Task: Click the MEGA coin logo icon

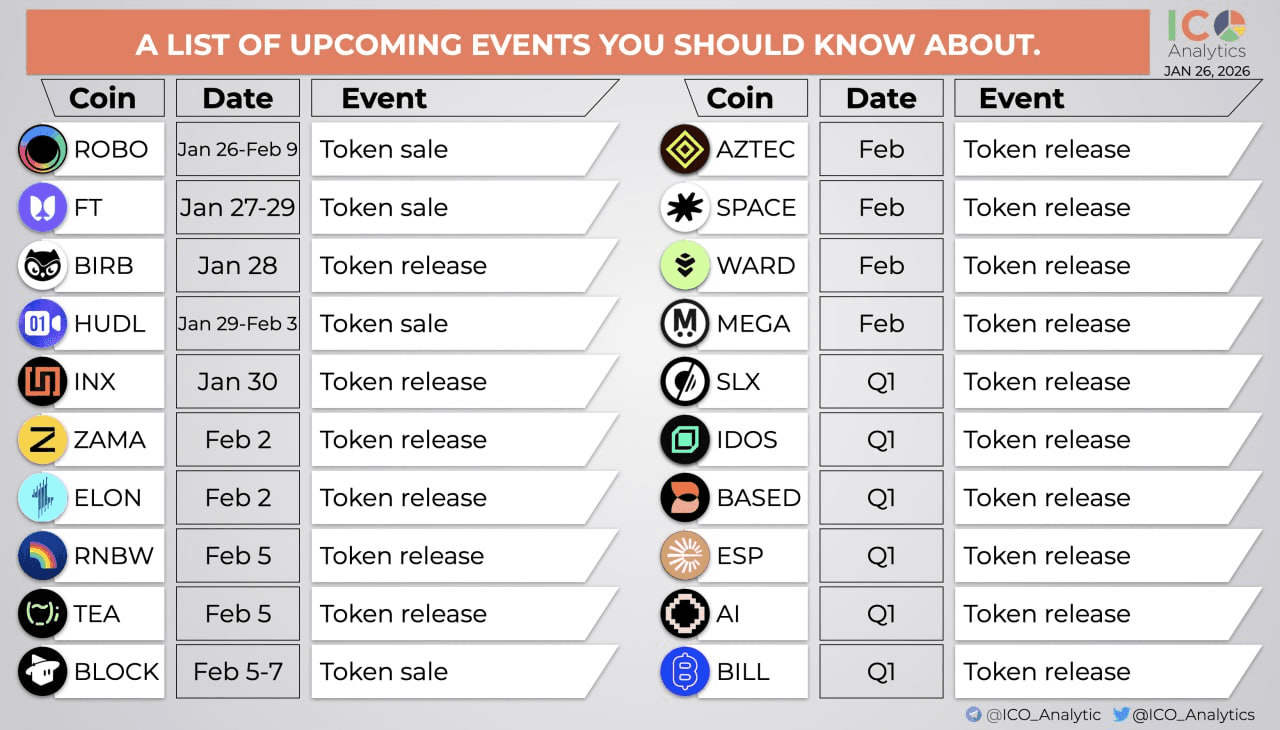Action: tap(685, 324)
